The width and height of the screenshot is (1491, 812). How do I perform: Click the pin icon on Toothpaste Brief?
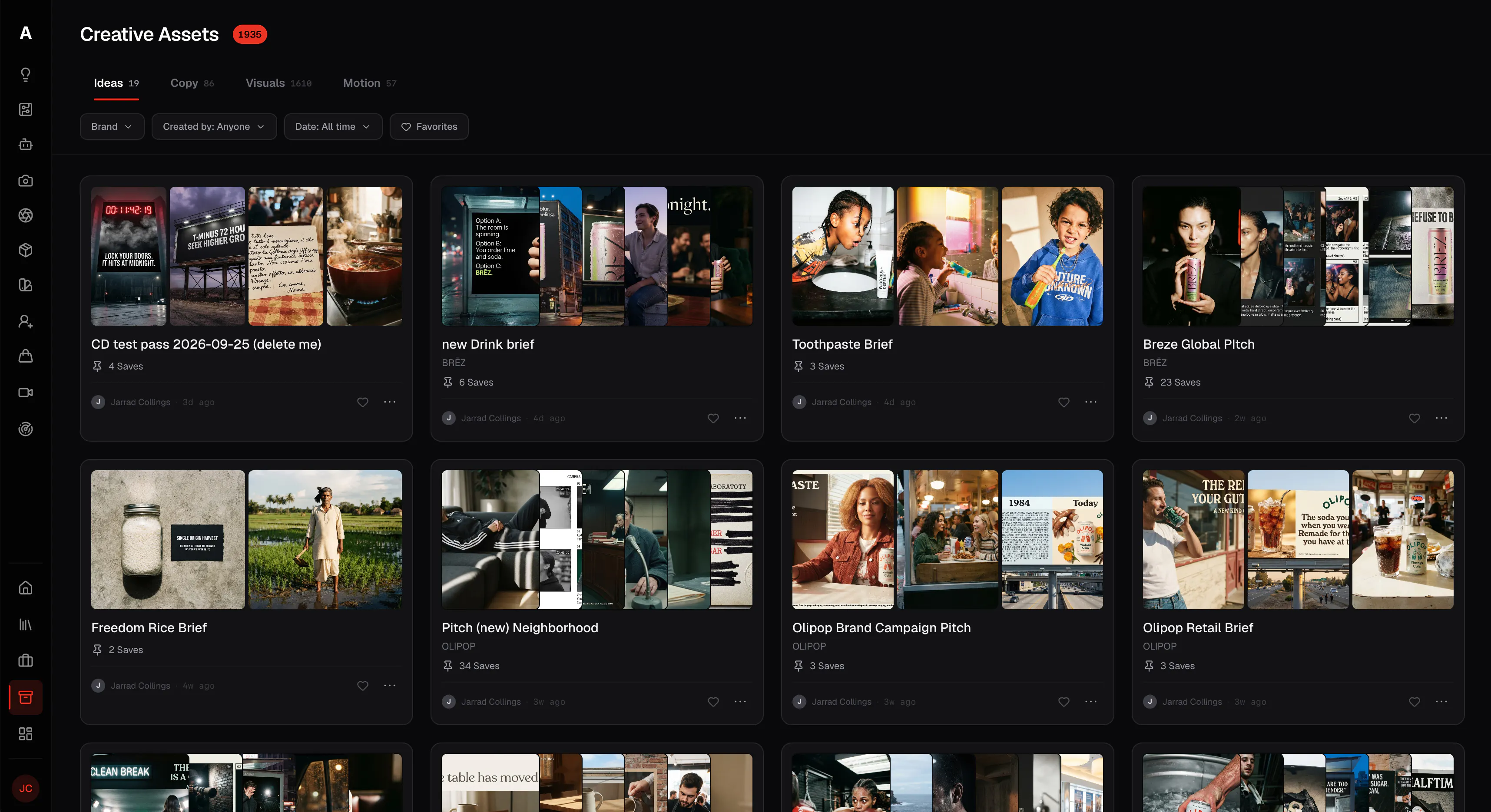pos(798,366)
